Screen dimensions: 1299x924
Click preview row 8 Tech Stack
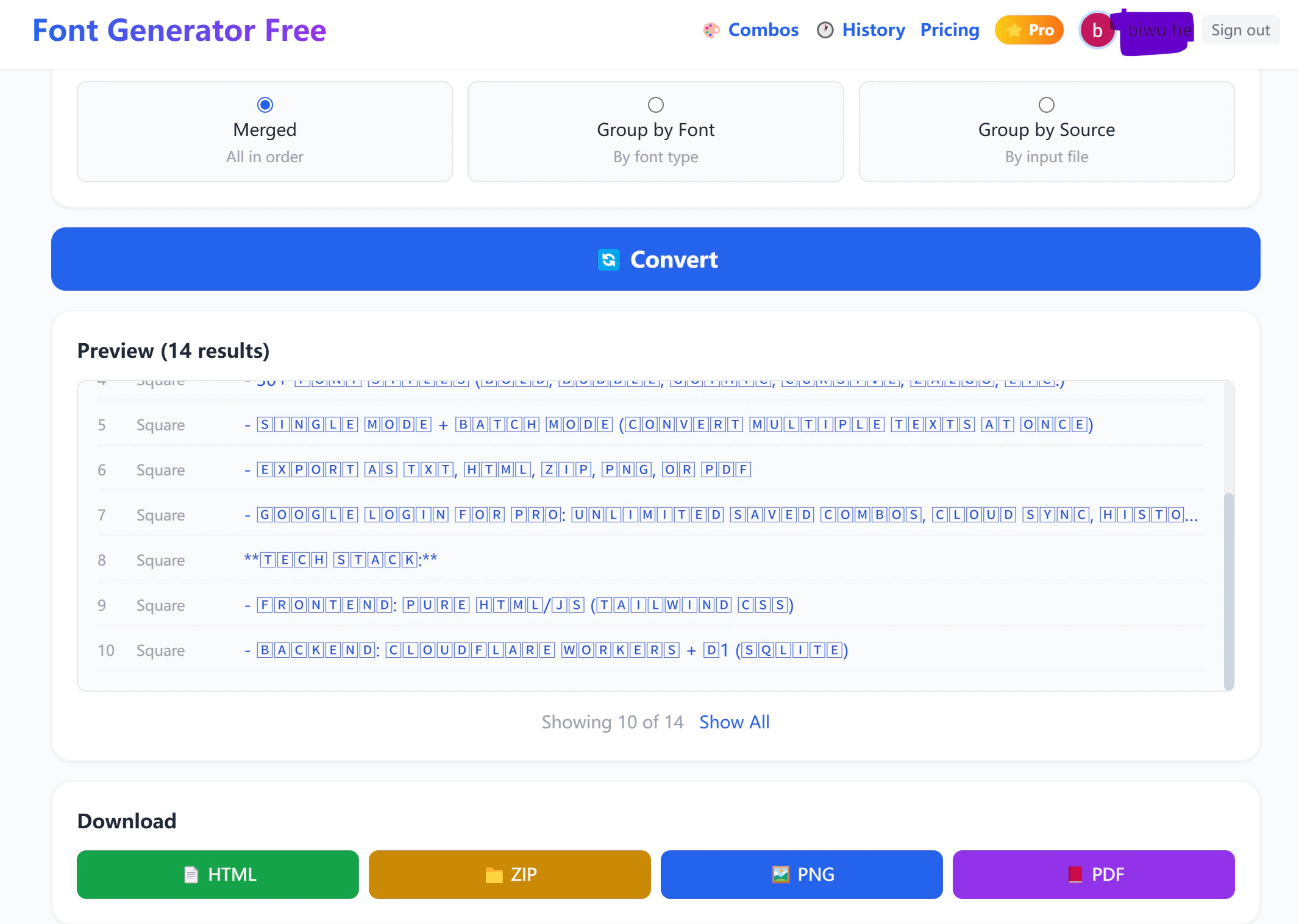coord(341,560)
